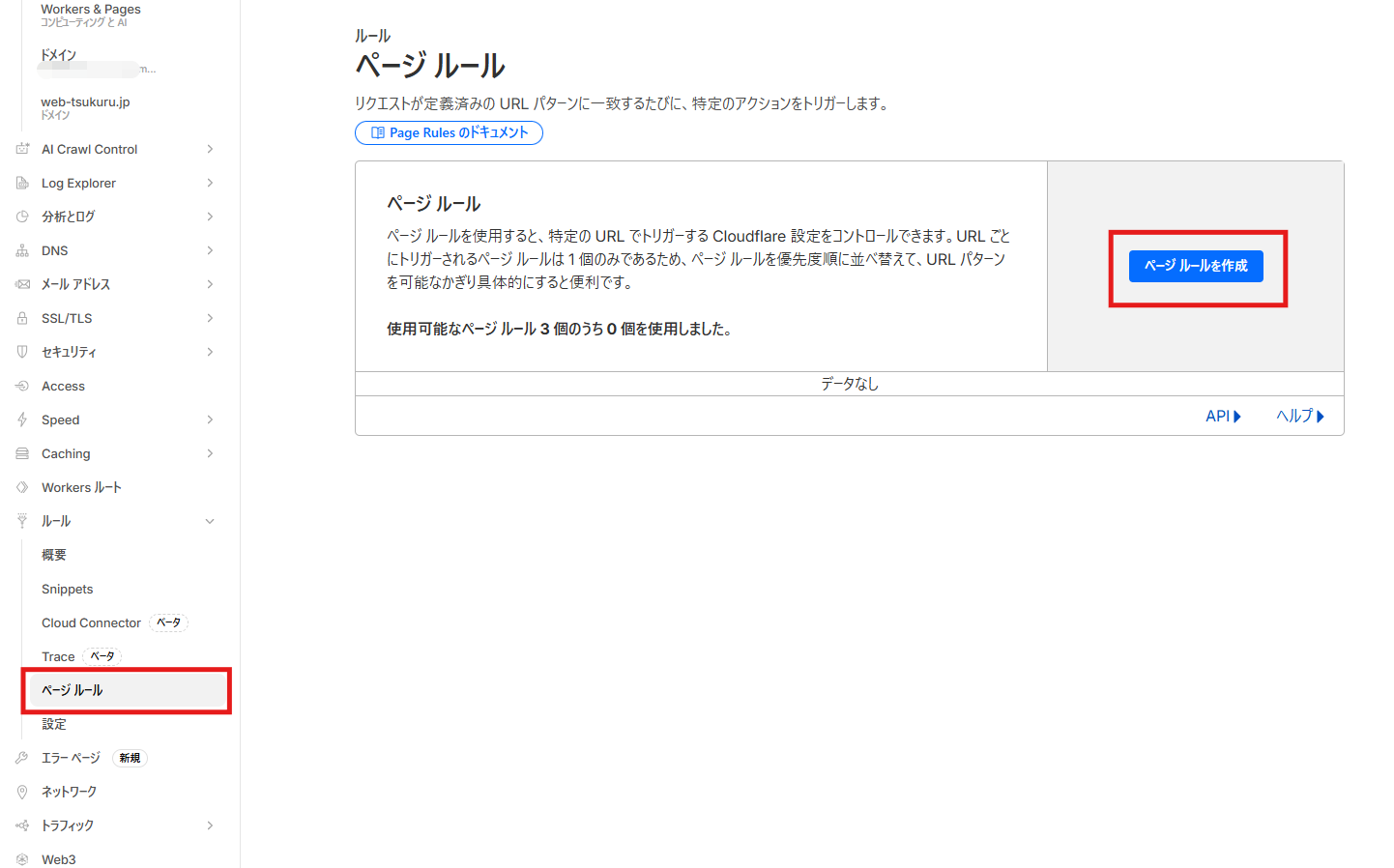
Task: Select the Access key icon
Action: pos(23,386)
